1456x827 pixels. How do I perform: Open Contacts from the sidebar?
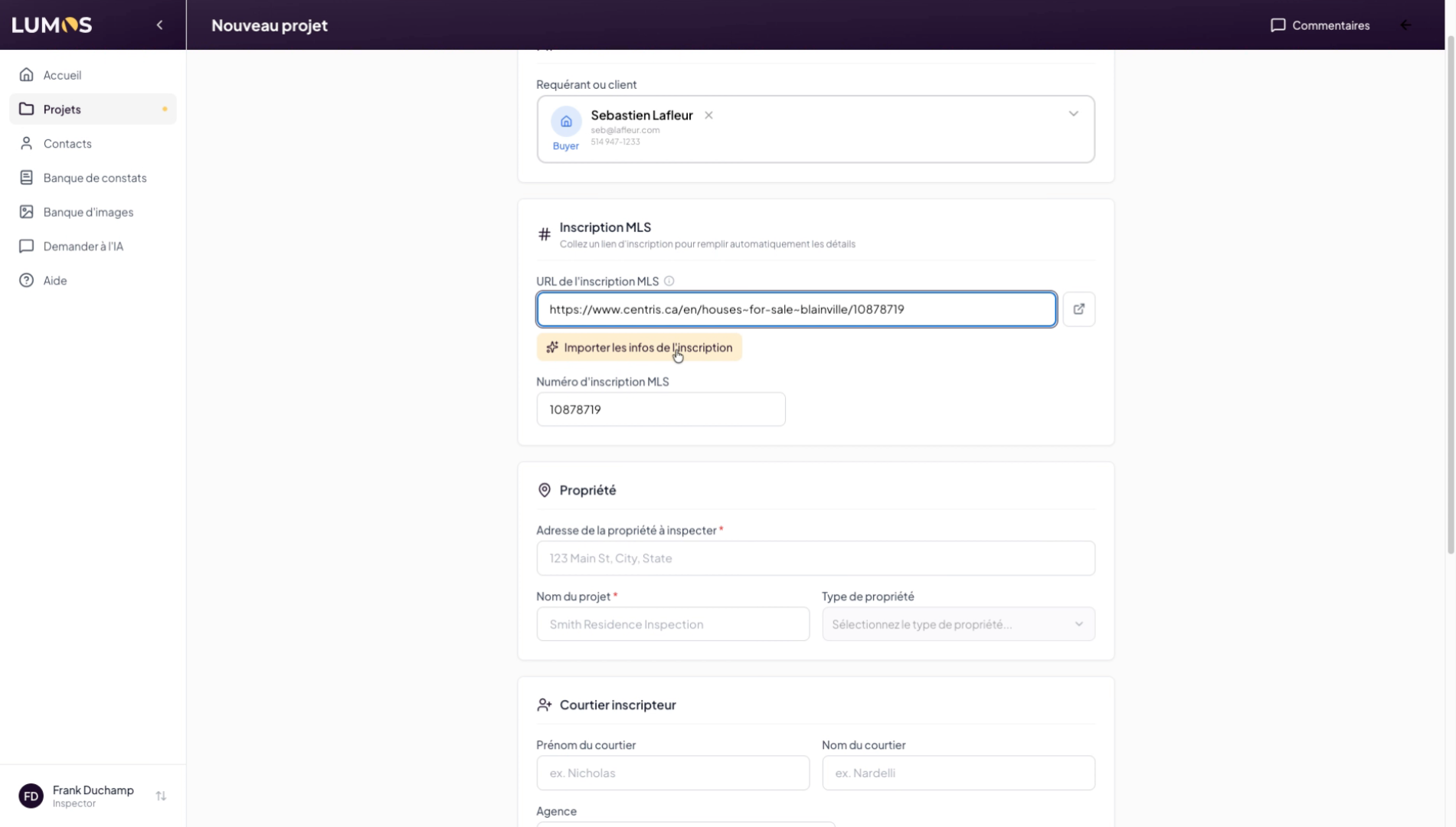(67, 144)
